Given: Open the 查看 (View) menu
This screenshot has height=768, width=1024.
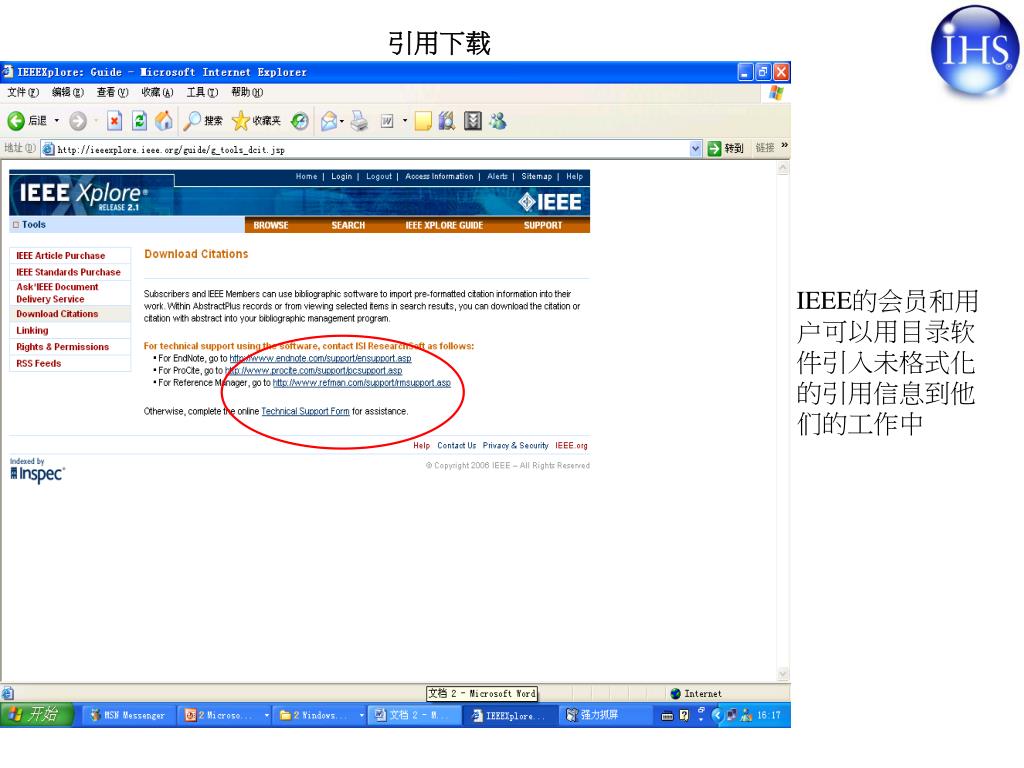Looking at the screenshot, I should 112,92.
